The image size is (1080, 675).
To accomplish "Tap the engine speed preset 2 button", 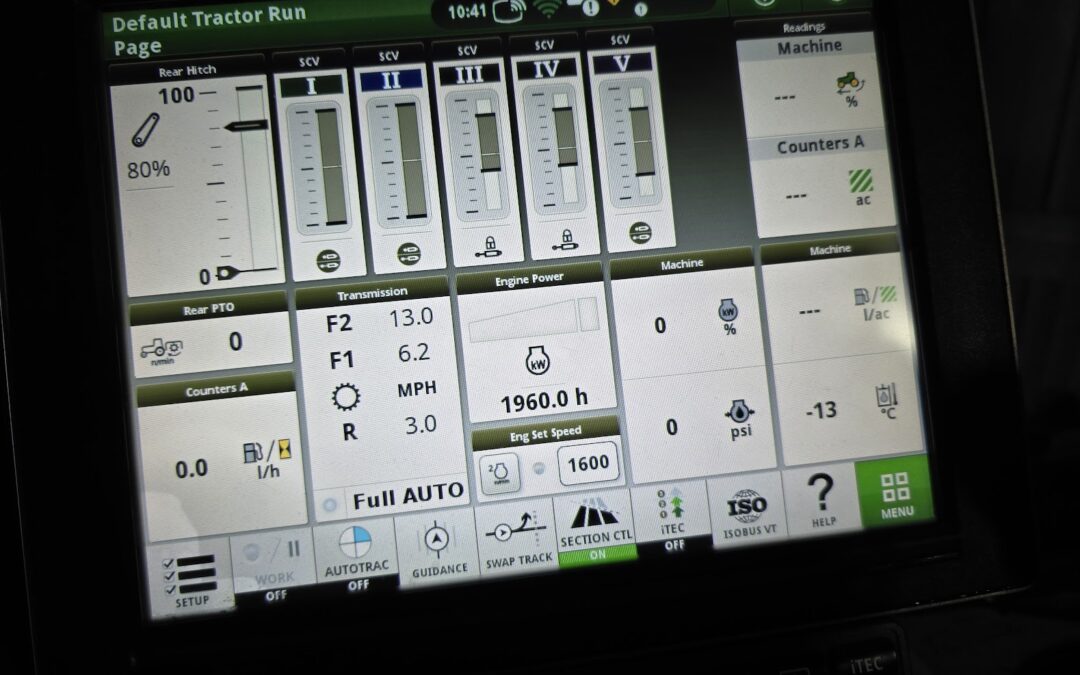I will coord(499,472).
